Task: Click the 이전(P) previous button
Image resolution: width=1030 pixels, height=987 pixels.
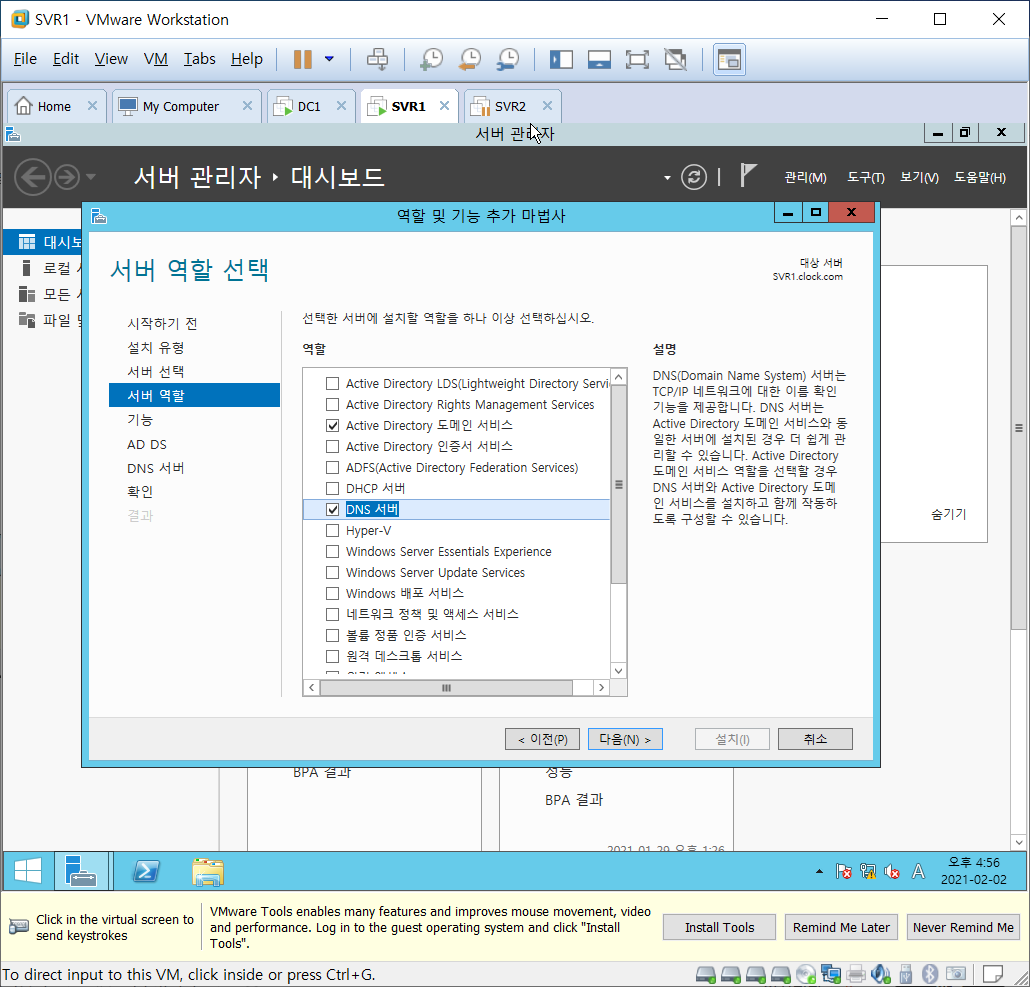Action: pos(542,739)
